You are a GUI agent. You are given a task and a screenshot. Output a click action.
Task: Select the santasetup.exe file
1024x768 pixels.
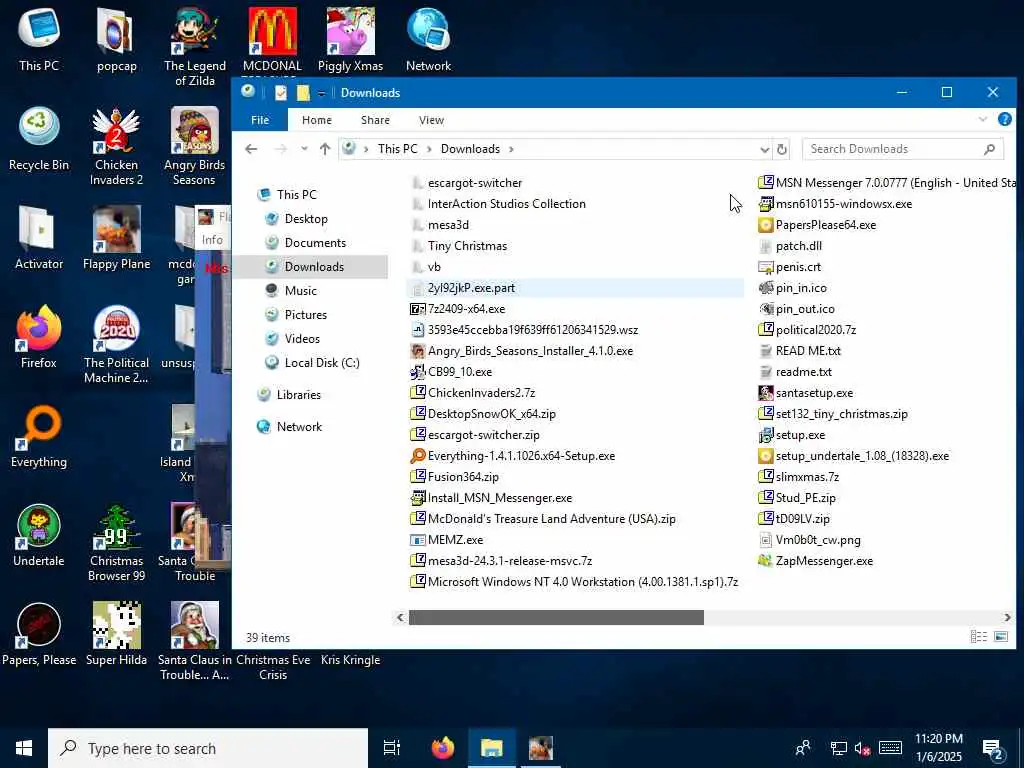tap(806, 393)
